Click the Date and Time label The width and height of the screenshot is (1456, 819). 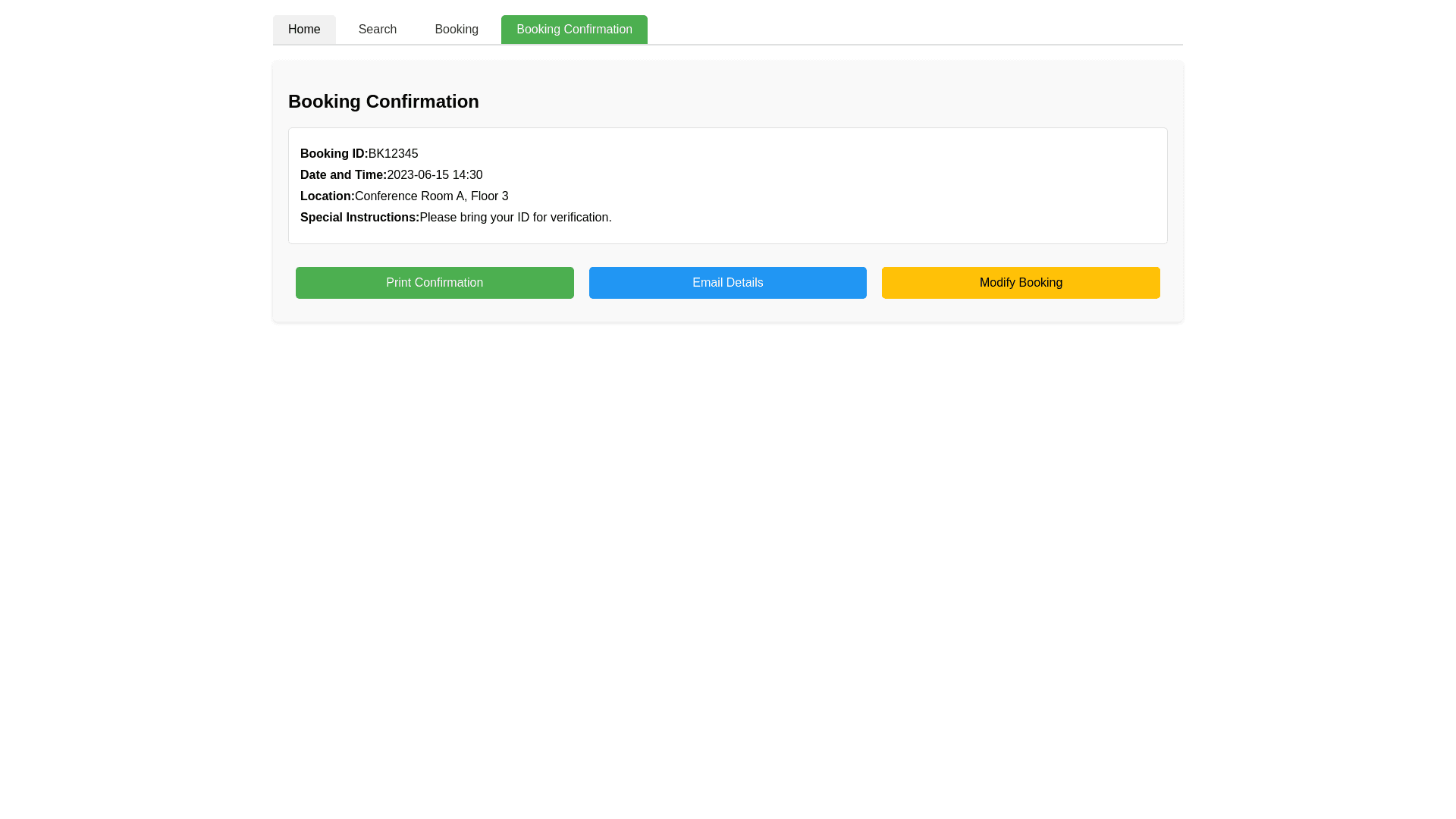click(343, 175)
